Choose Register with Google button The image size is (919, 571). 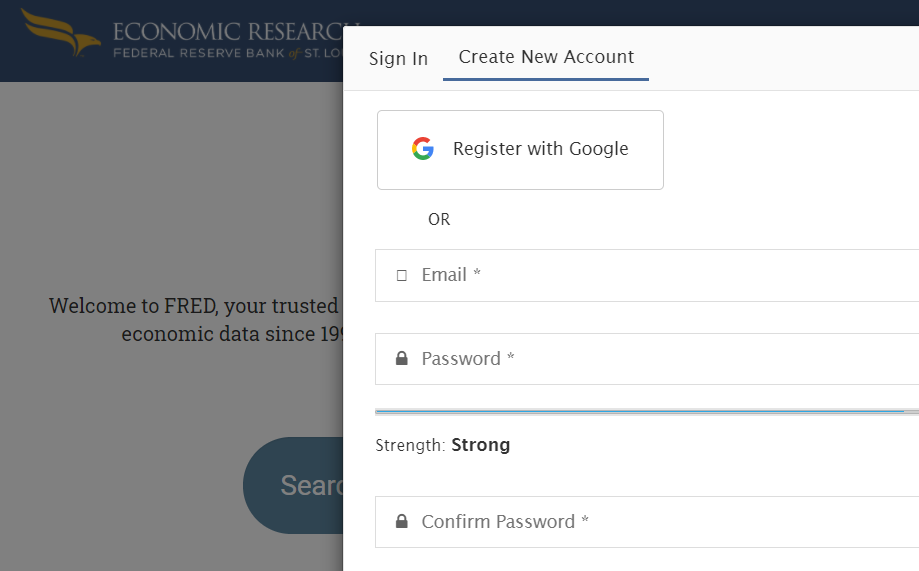[520, 150]
